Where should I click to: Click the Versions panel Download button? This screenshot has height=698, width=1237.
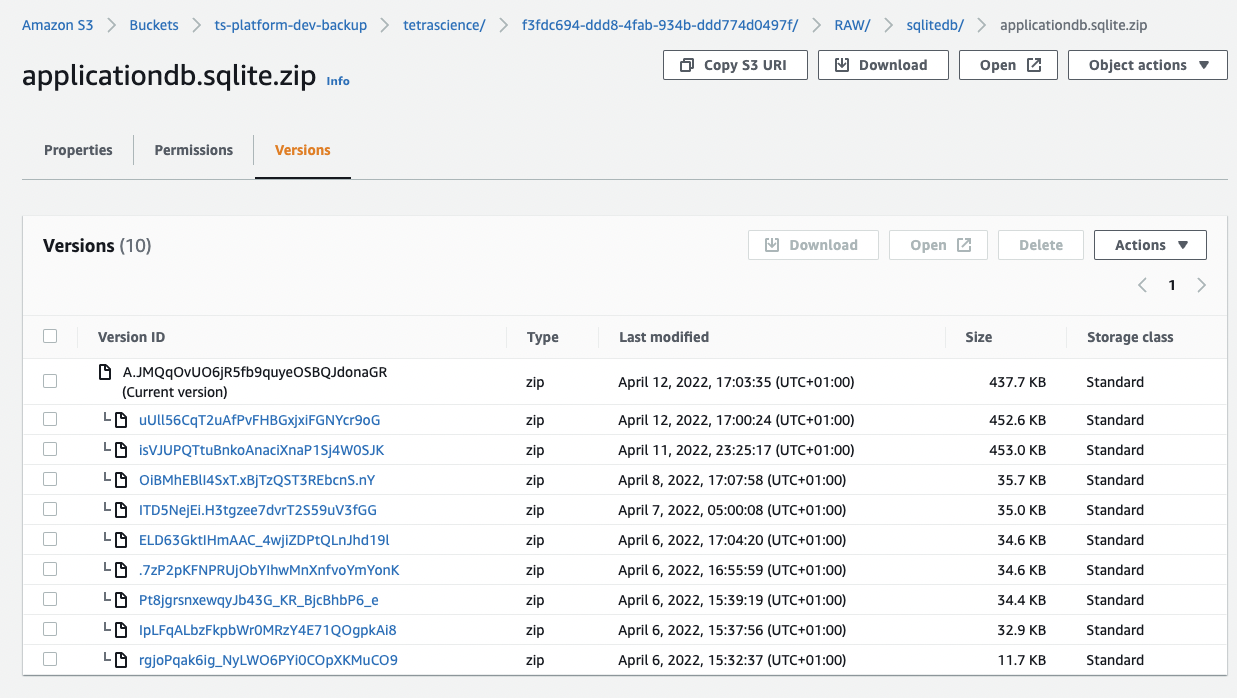(x=813, y=245)
